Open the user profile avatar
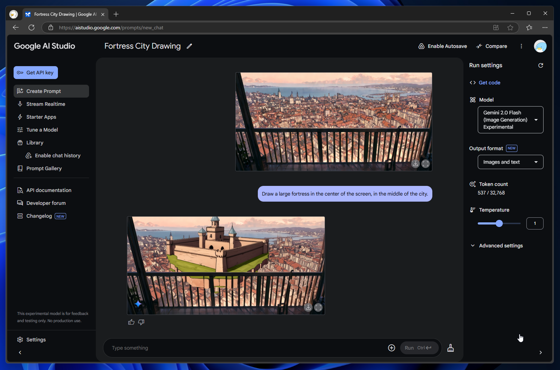 tap(540, 46)
